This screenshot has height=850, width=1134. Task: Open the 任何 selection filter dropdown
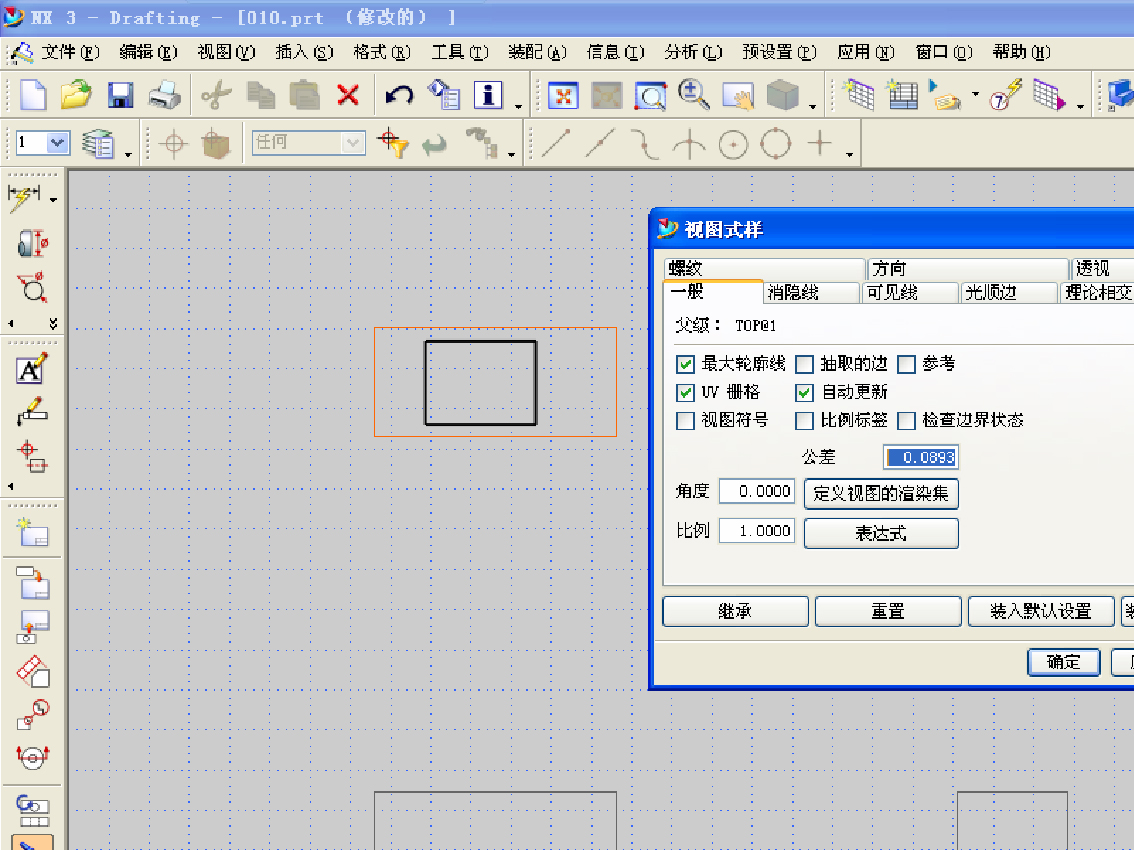pos(352,143)
